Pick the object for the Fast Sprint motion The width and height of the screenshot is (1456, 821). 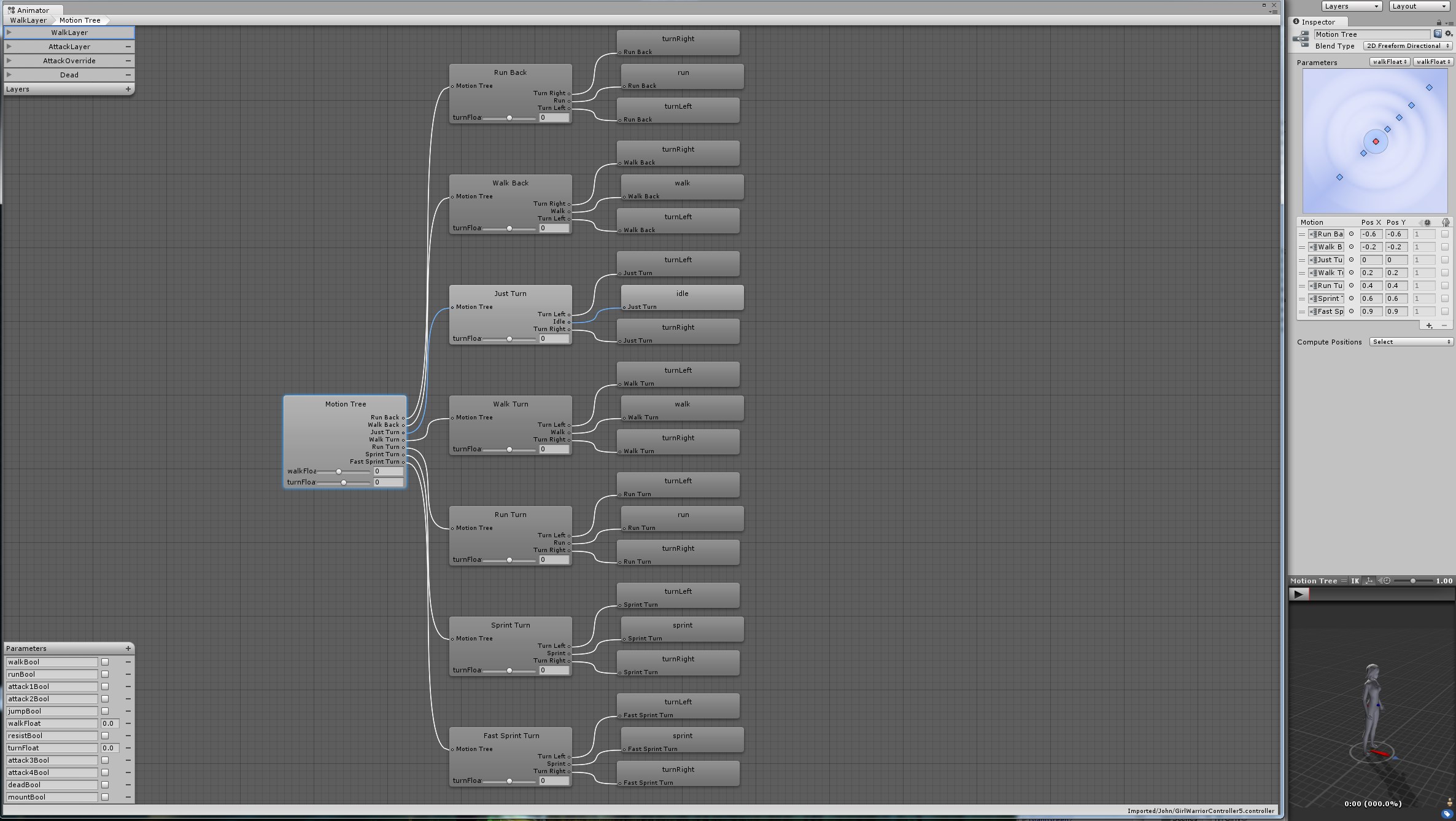[x=1351, y=311]
